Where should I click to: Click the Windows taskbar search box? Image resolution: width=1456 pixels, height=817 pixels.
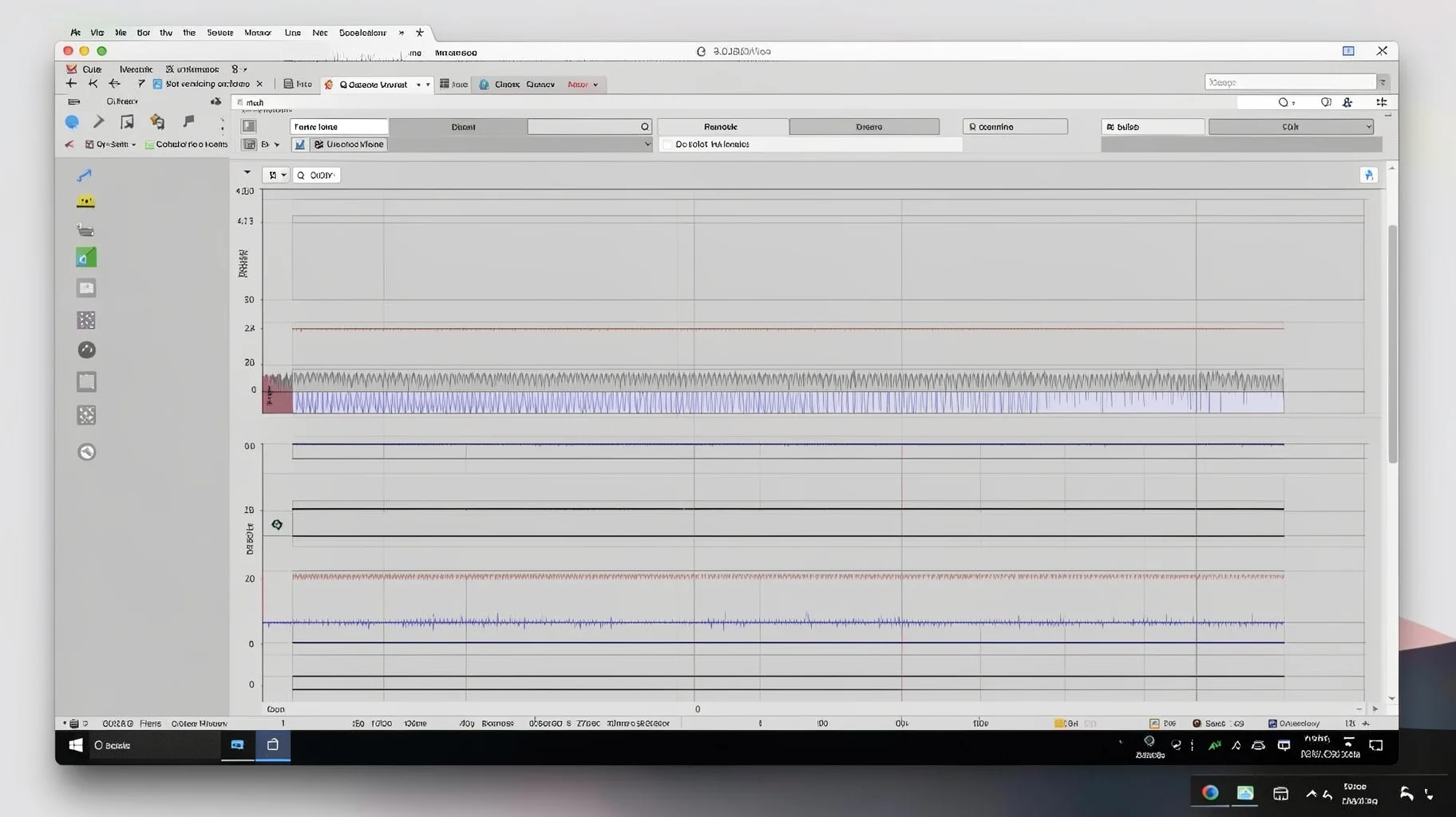155,745
